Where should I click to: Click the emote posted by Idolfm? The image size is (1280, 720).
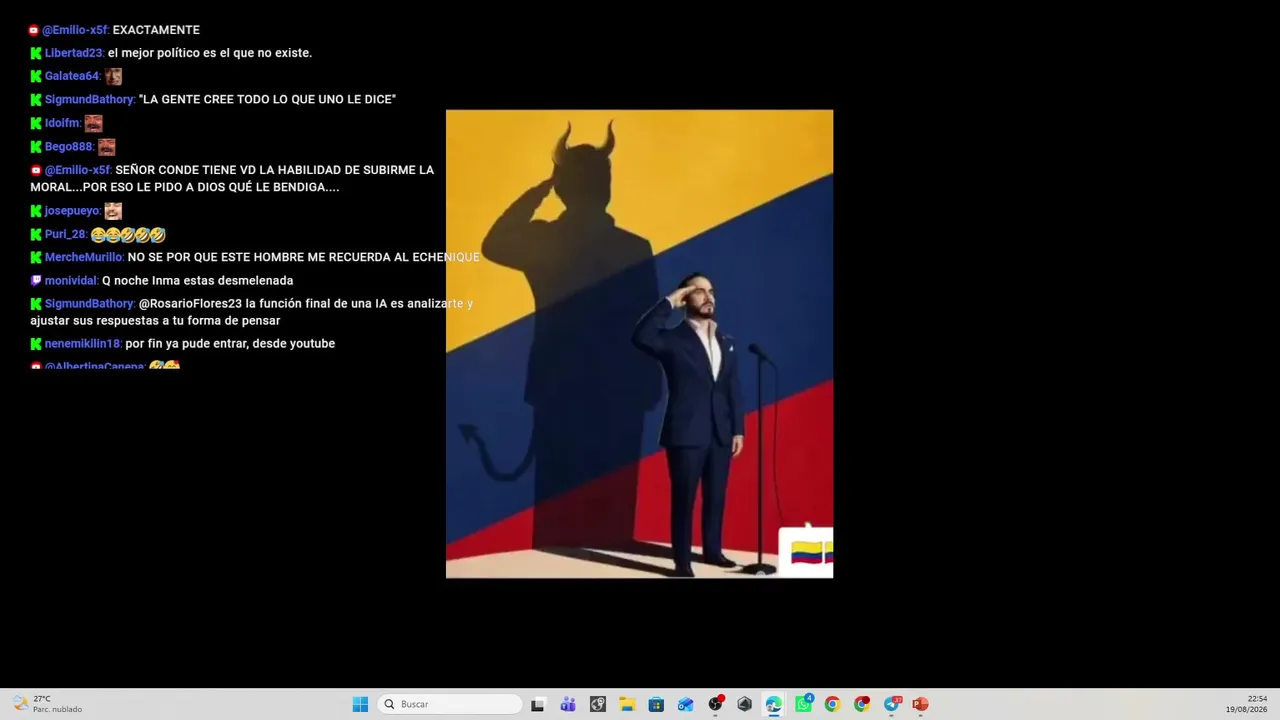click(93, 123)
